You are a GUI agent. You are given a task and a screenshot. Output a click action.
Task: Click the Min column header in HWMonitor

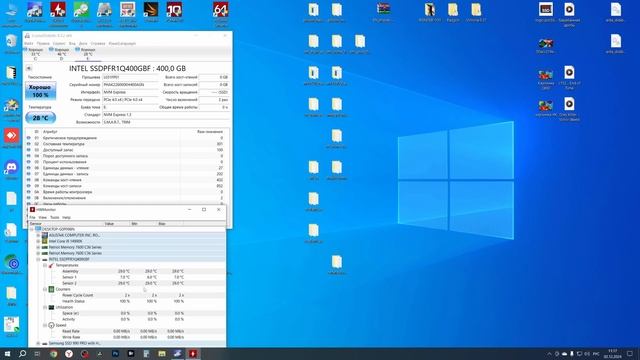[x=143, y=224]
